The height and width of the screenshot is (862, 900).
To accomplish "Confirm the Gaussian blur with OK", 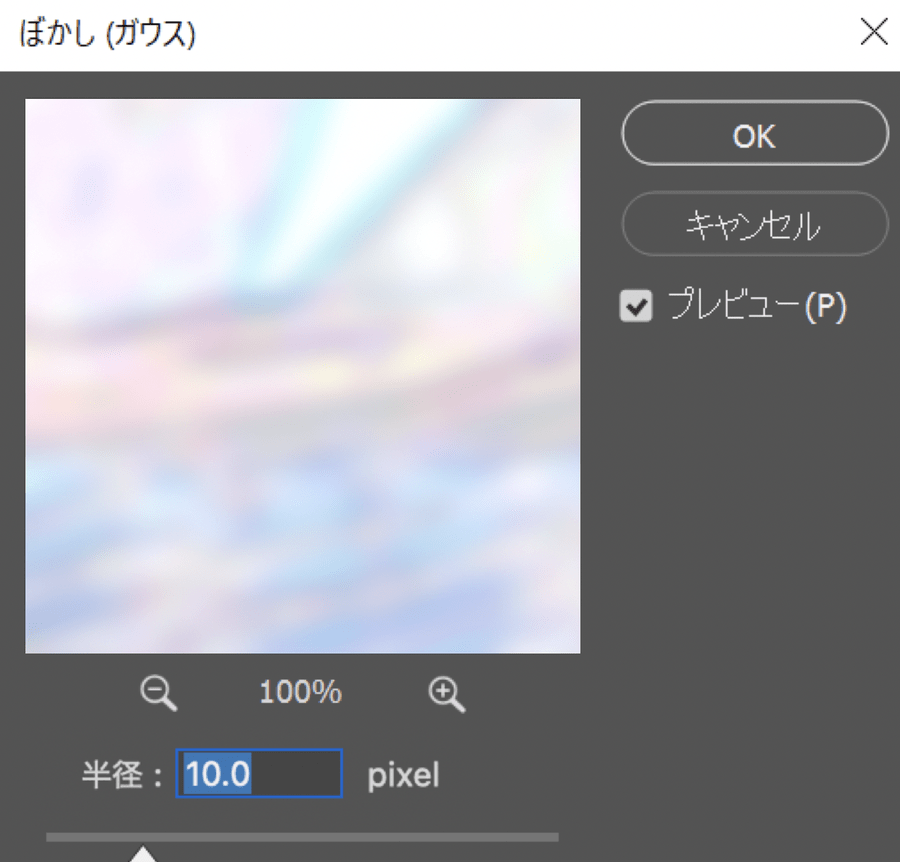I will pyautogui.click(x=755, y=133).
